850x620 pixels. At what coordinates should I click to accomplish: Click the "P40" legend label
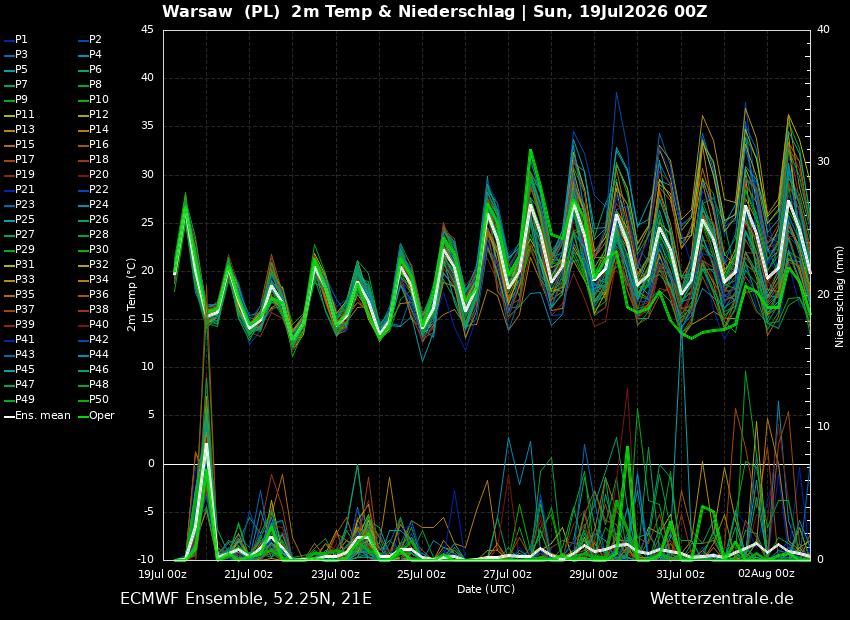point(99,324)
